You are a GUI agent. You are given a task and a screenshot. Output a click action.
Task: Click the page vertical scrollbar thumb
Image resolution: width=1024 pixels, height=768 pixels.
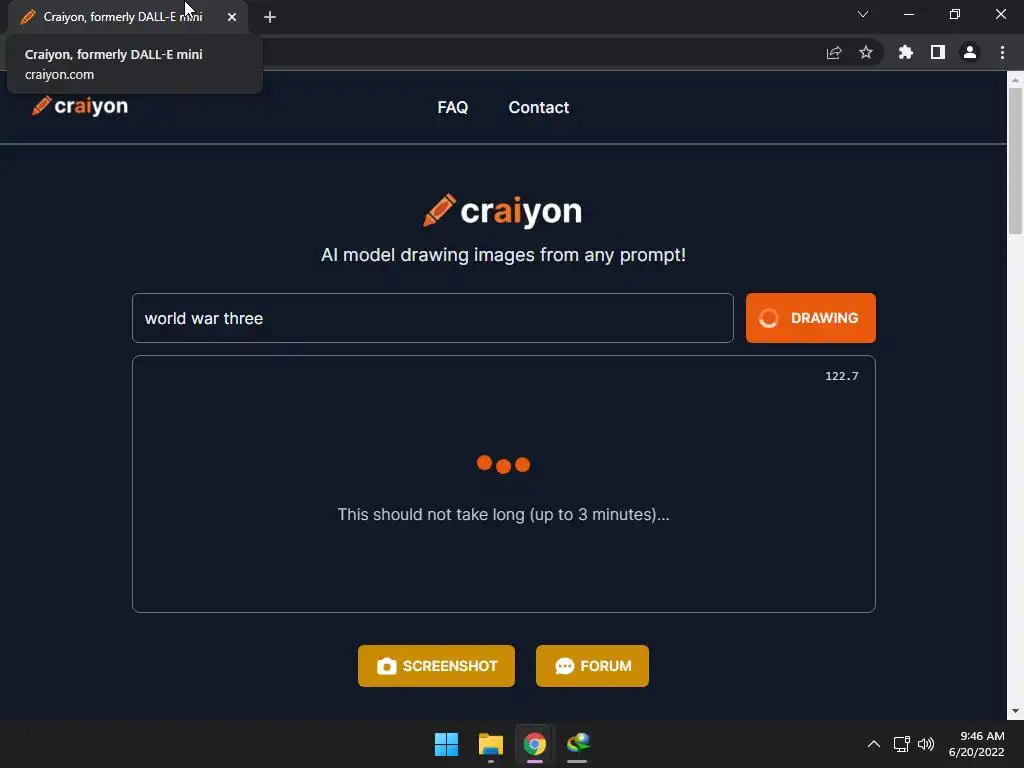(x=1015, y=160)
